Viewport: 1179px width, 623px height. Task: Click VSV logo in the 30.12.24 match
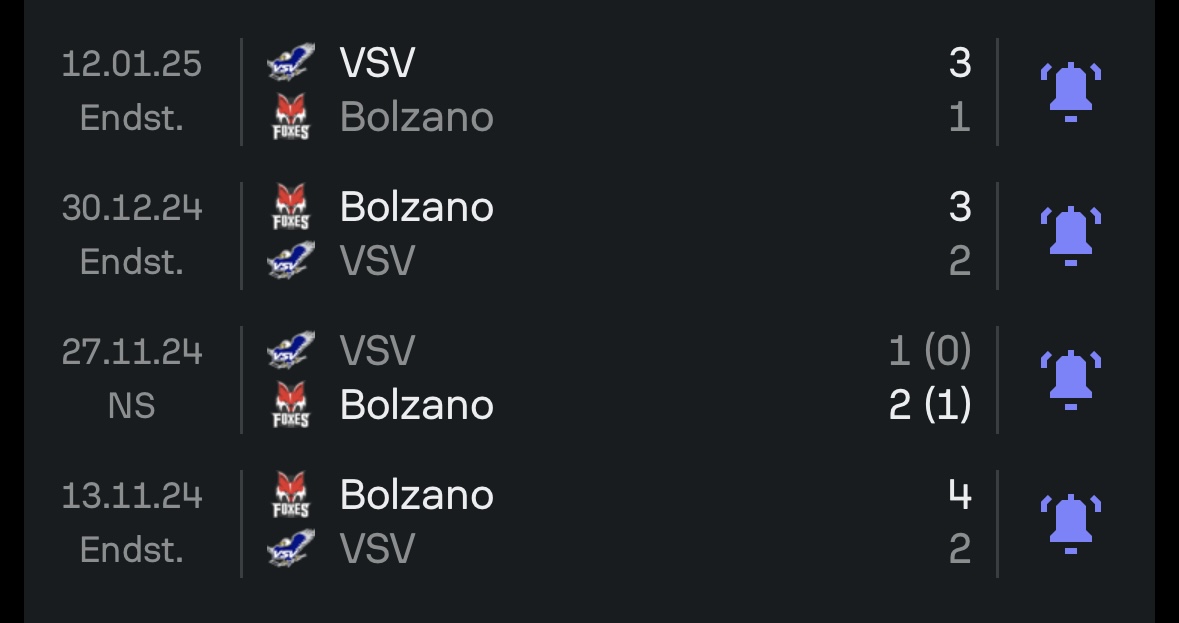click(x=291, y=262)
